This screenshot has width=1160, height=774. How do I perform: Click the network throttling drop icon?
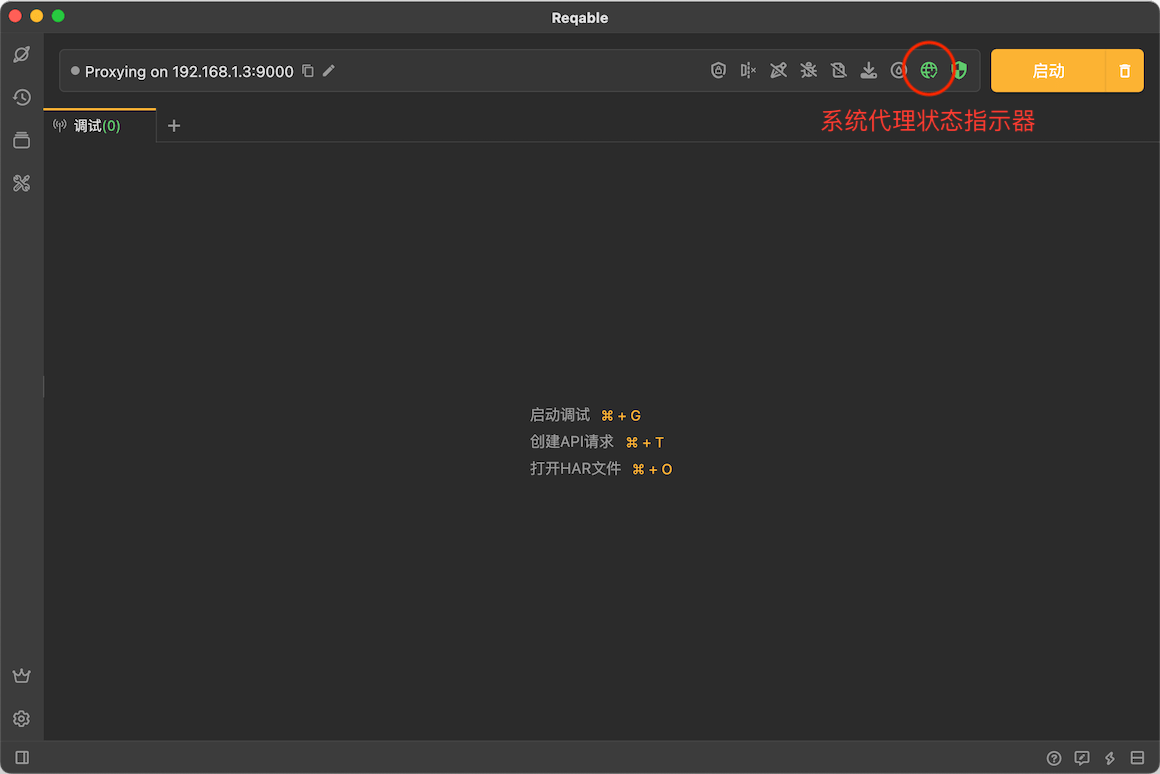pyautogui.click(x=899, y=70)
